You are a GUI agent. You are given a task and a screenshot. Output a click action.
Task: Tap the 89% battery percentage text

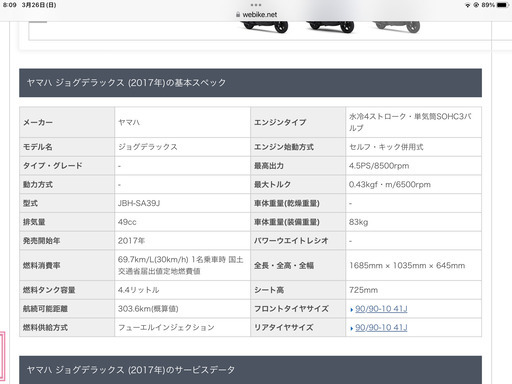point(488,5)
